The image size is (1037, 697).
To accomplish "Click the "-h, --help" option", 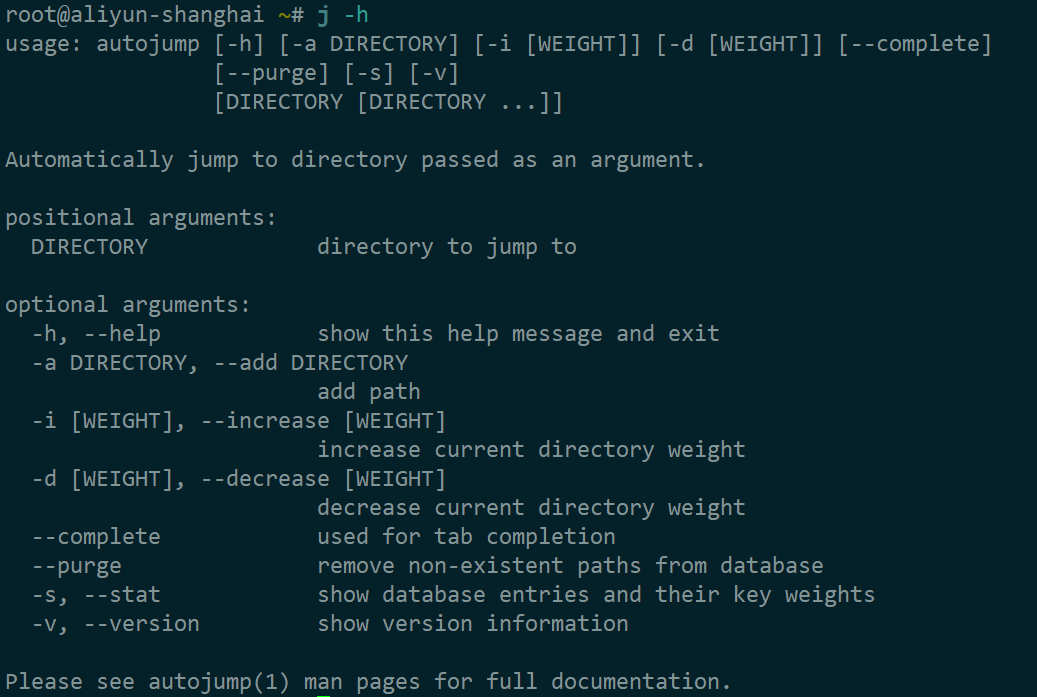I will pos(96,334).
